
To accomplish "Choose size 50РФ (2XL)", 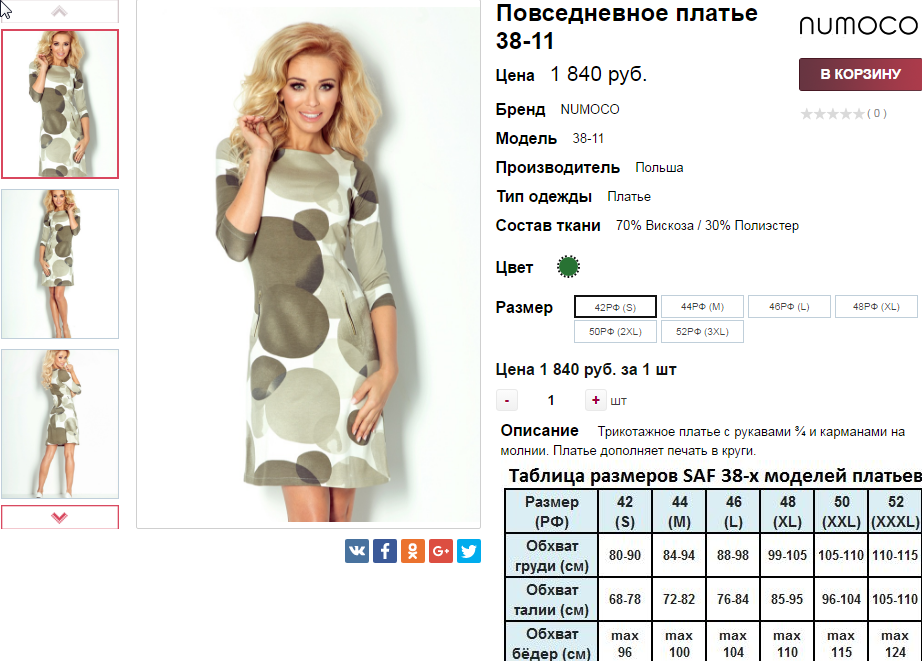I will pyautogui.click(x=615, y=332).
